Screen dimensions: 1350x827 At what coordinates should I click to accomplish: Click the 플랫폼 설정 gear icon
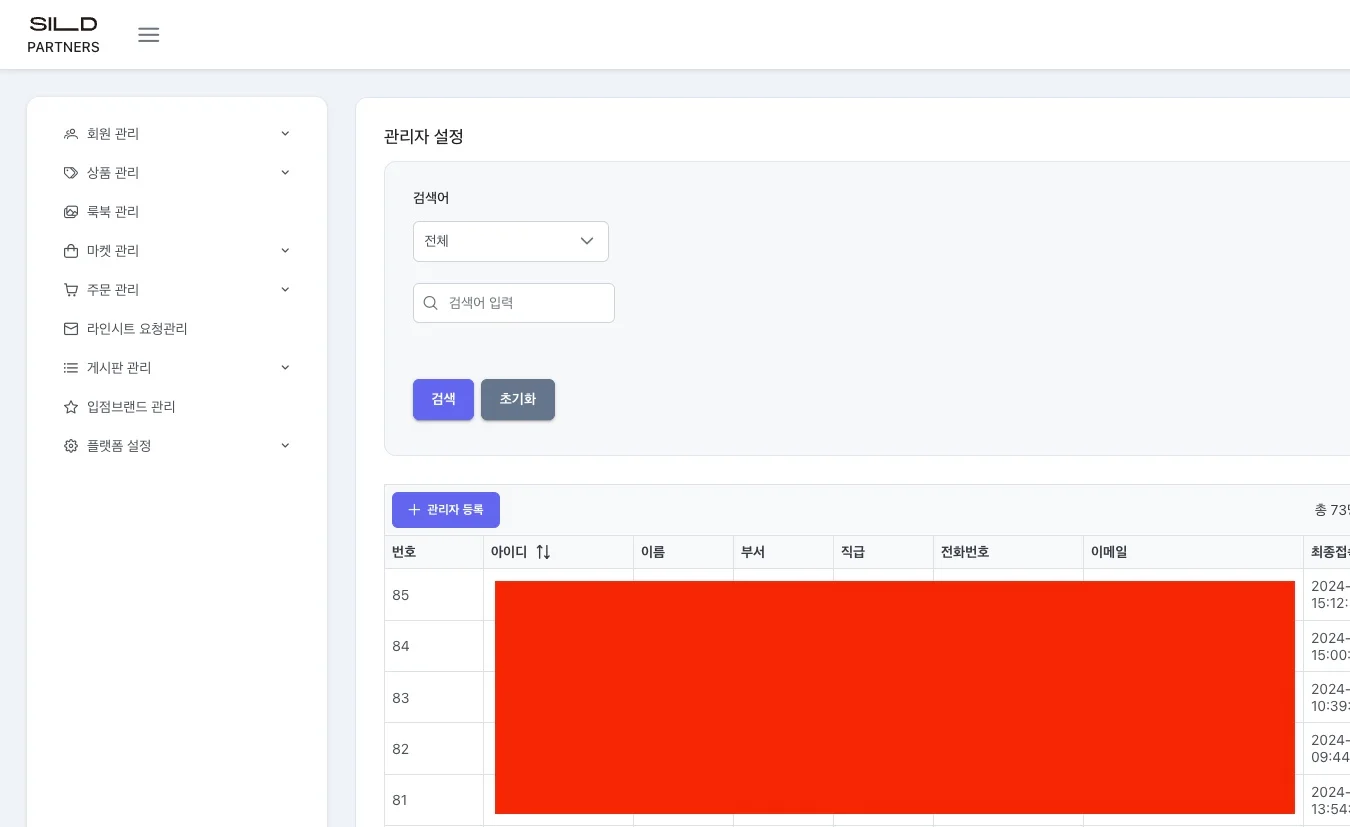click(71, 446)
